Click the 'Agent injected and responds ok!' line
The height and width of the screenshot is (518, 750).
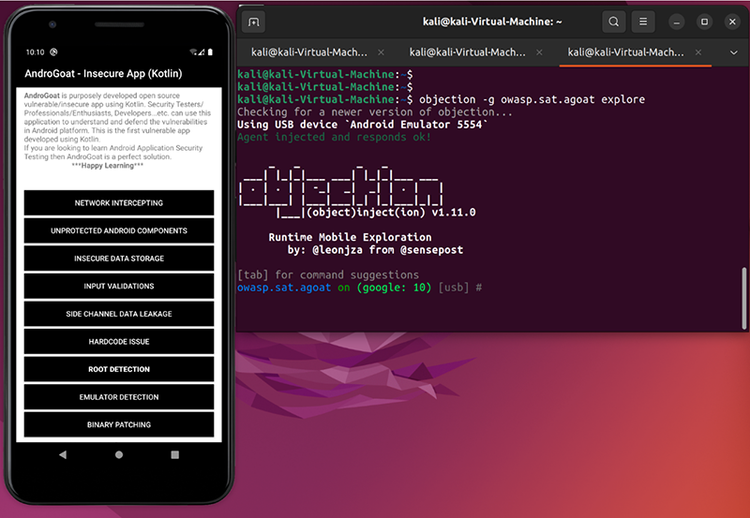click(x=334, y=137)
